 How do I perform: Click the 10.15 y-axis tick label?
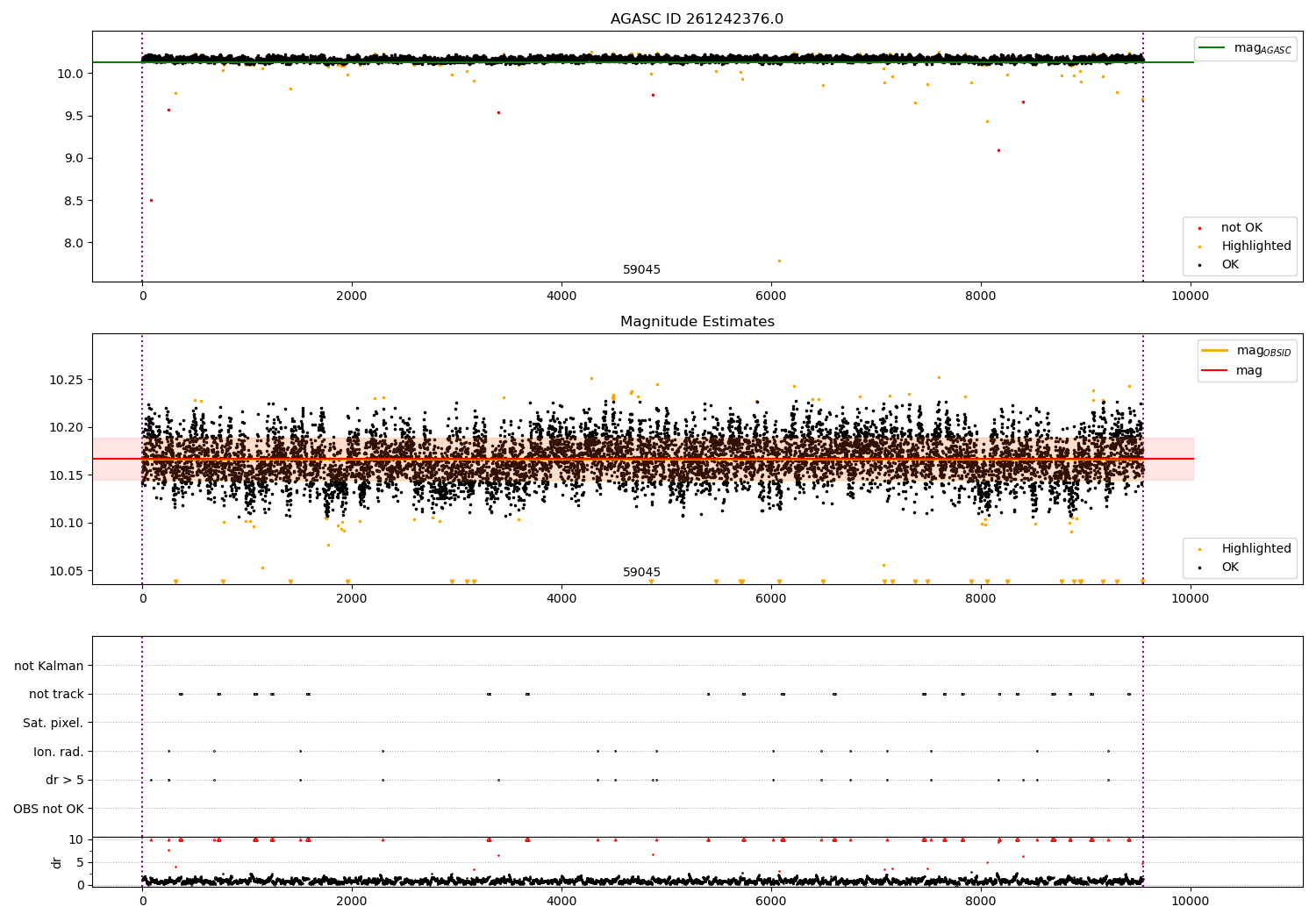tap(67, 475)
